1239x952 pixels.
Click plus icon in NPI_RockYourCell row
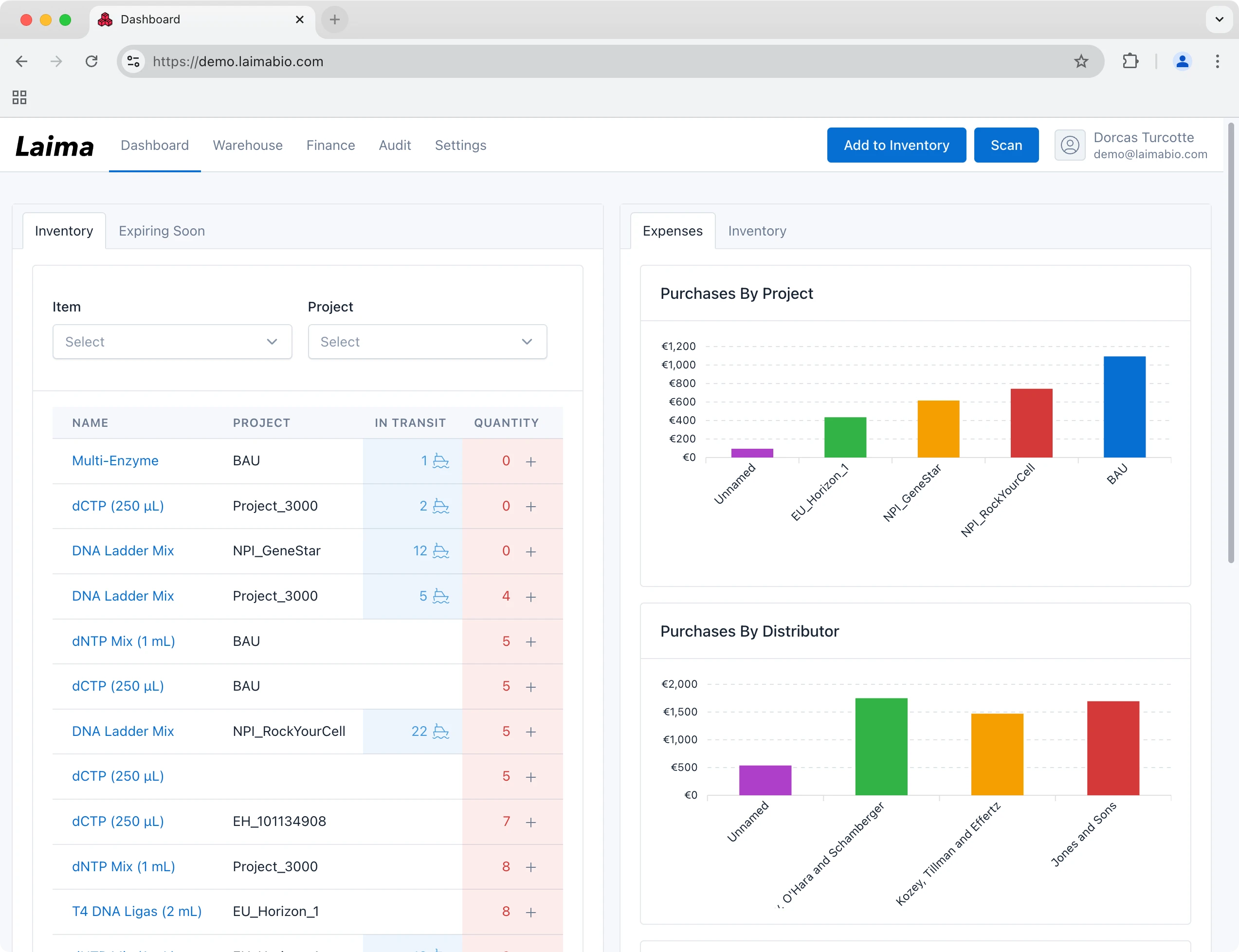(x=530, y=732)
